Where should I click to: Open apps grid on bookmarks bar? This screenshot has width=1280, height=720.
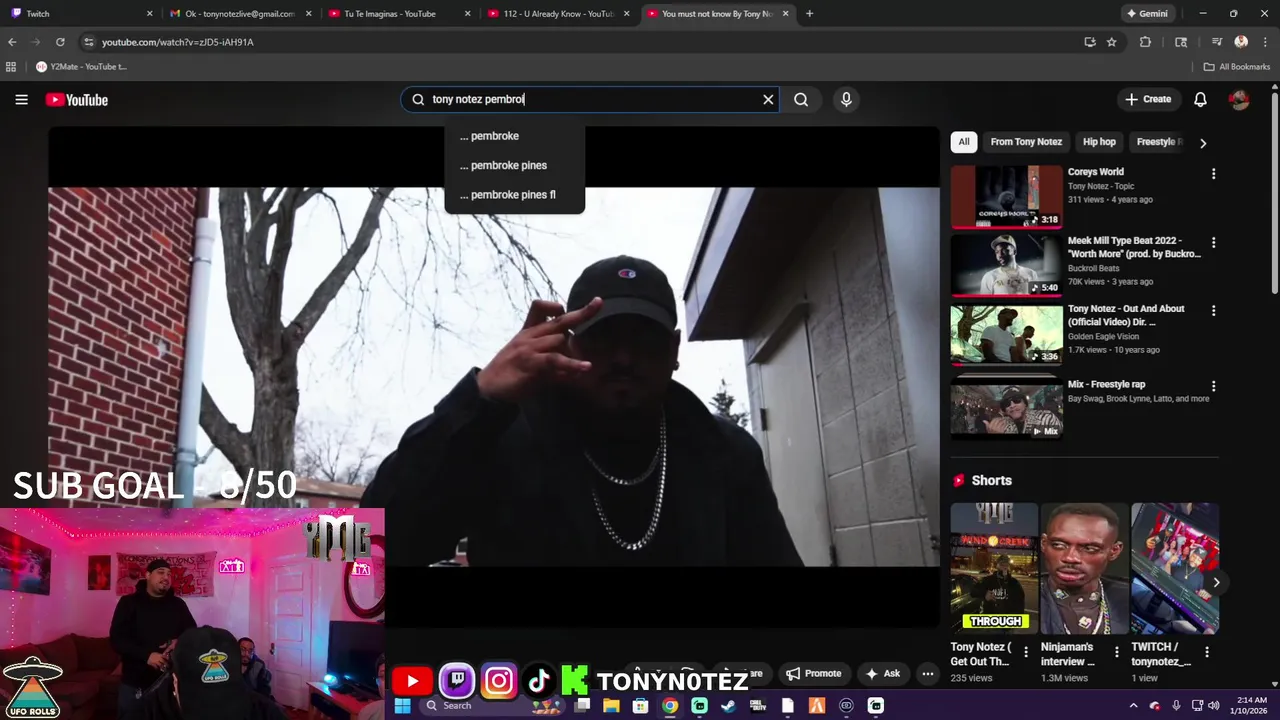point(11,67)
